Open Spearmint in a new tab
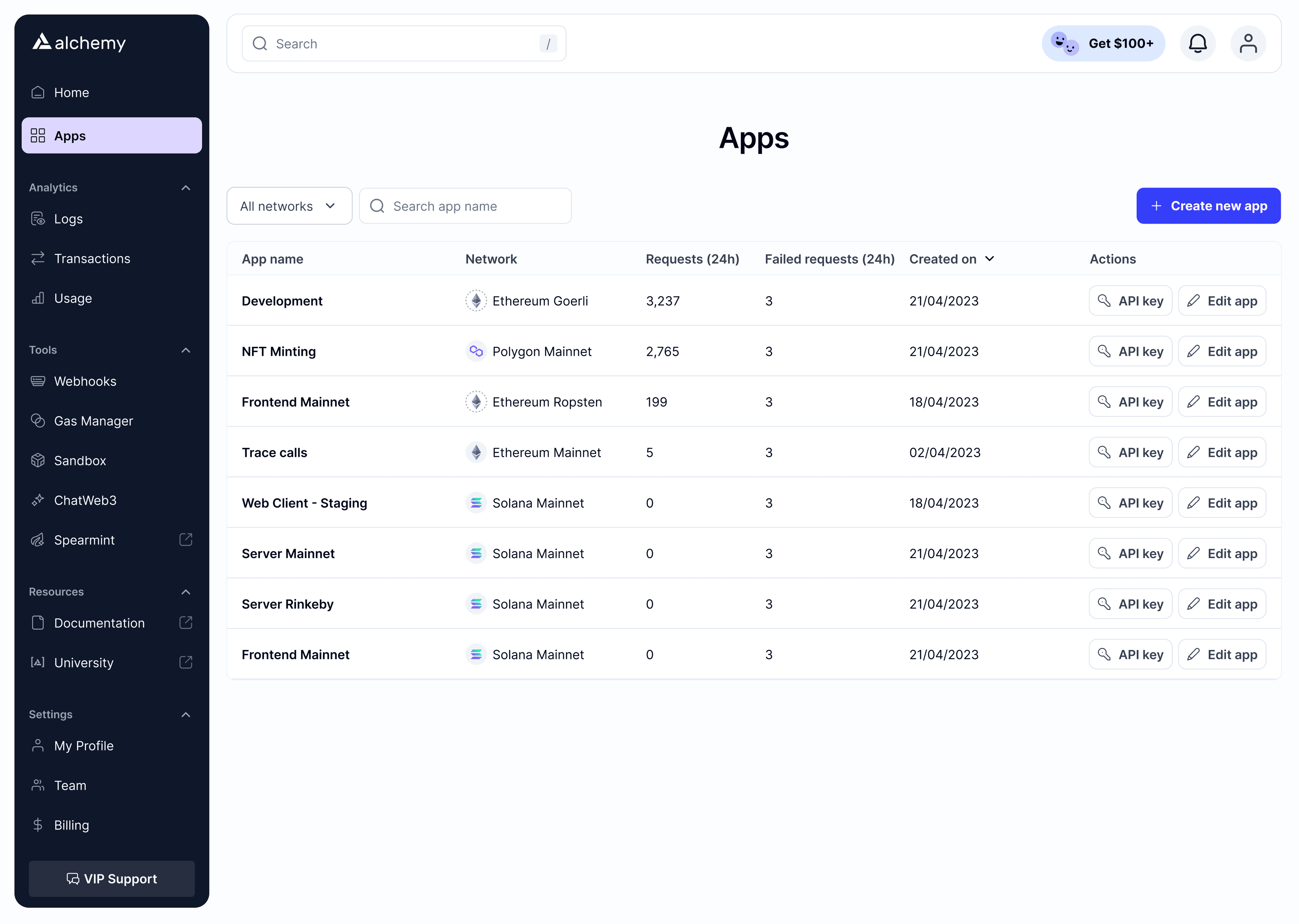 (x=186, y=540)
